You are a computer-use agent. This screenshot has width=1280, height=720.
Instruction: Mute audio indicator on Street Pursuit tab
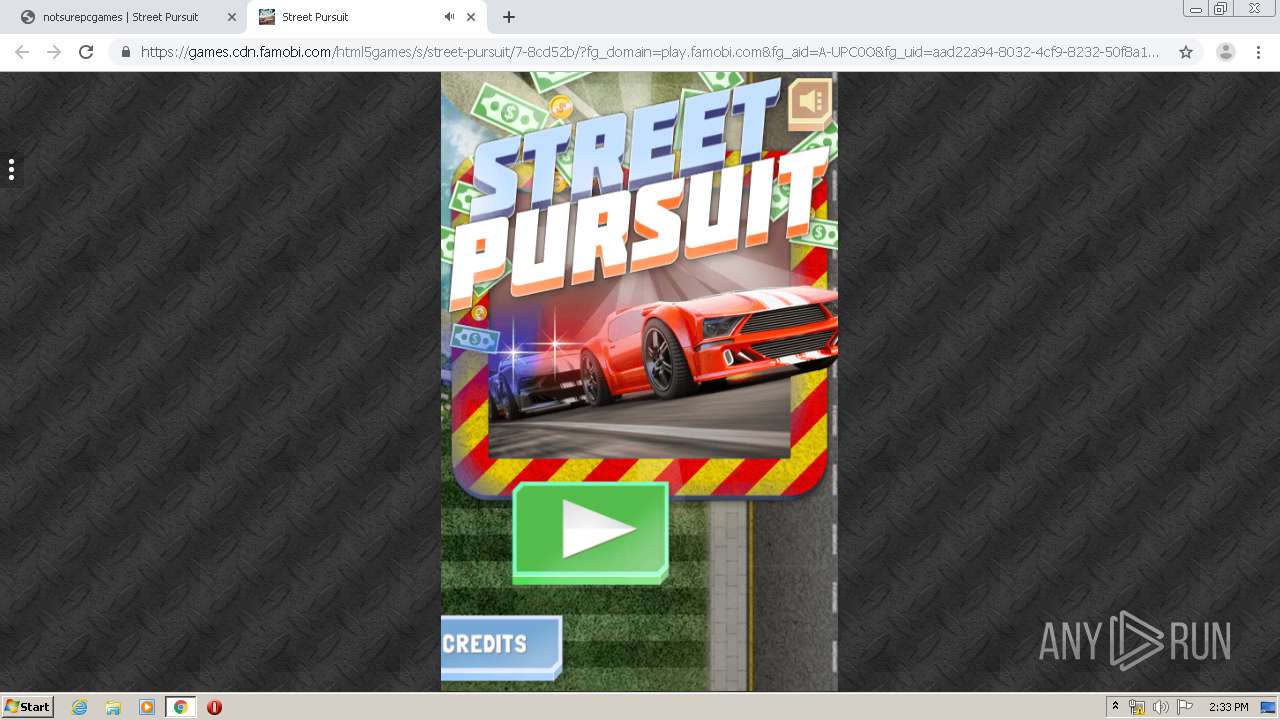(x=449, y=17)
